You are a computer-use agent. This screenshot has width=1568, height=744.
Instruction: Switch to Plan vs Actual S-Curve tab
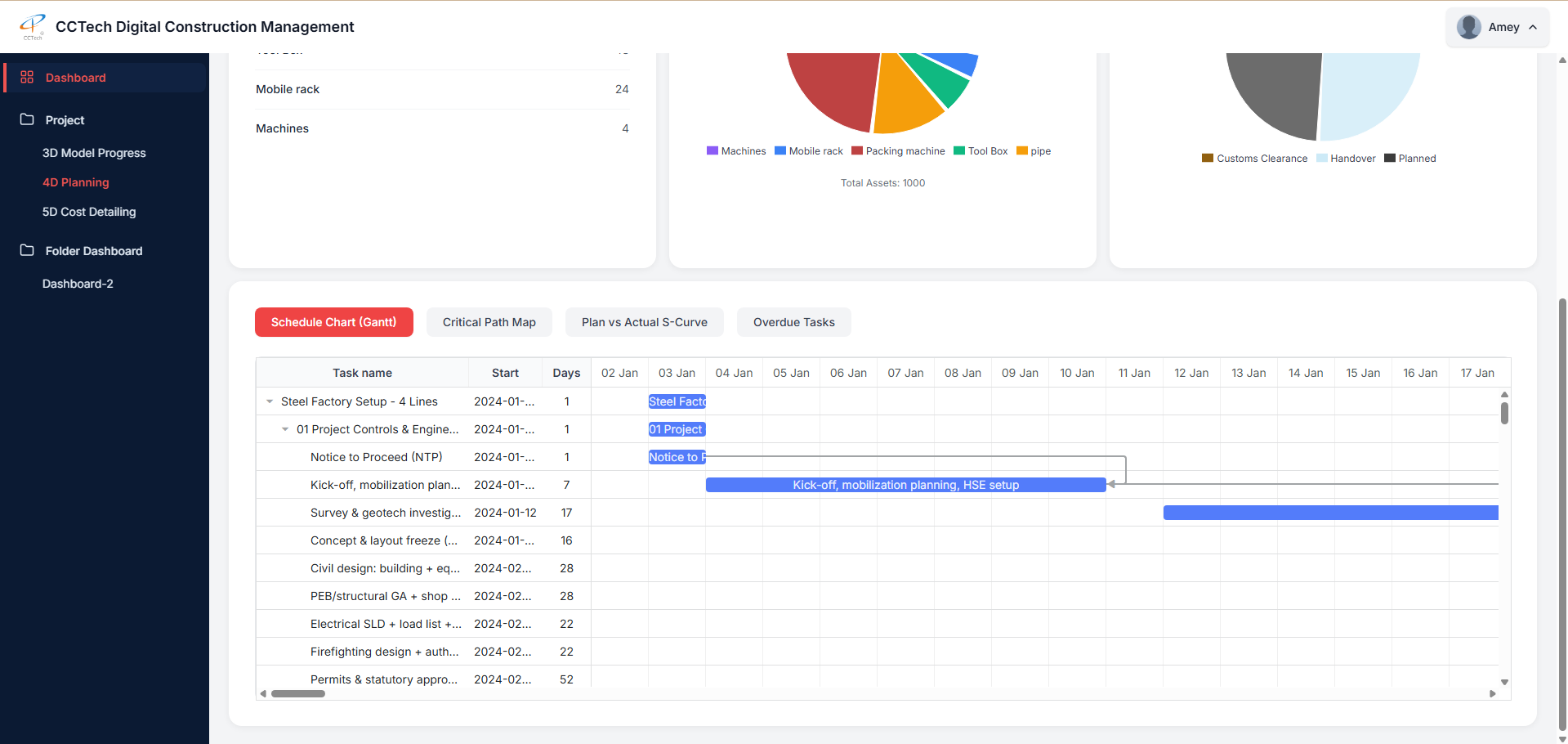click(x=645, y=322)
